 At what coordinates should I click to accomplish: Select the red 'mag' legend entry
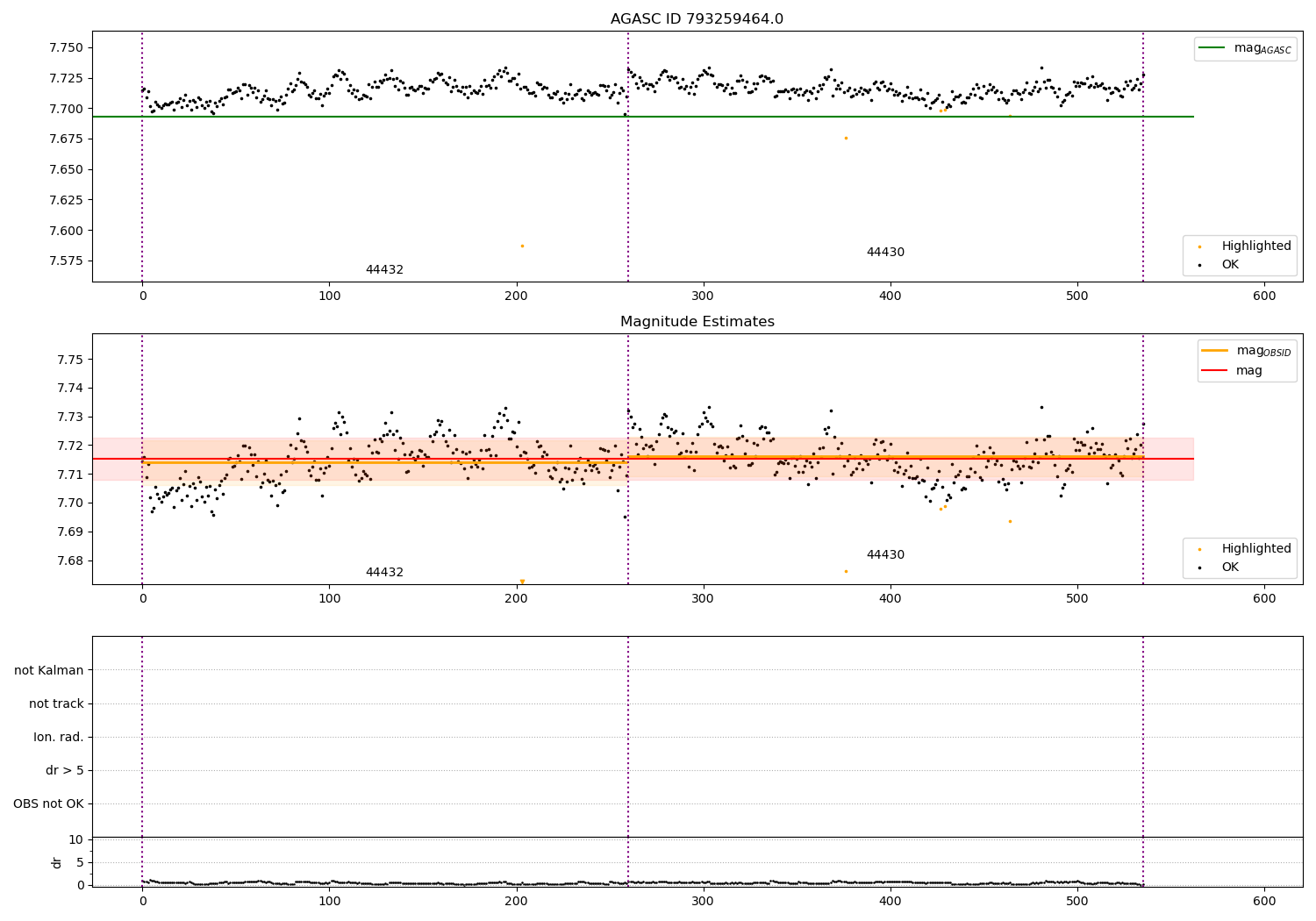[1233, 371]
